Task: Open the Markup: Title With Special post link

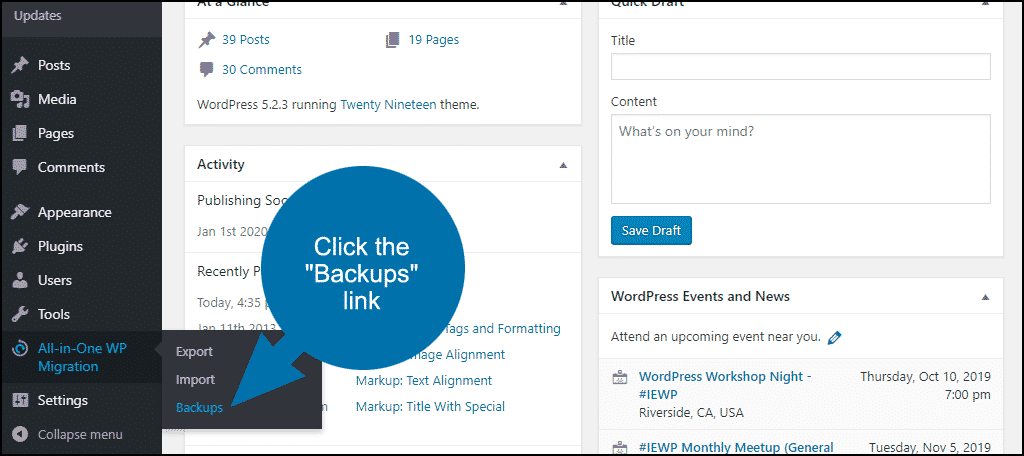Action: click(430, 406)
